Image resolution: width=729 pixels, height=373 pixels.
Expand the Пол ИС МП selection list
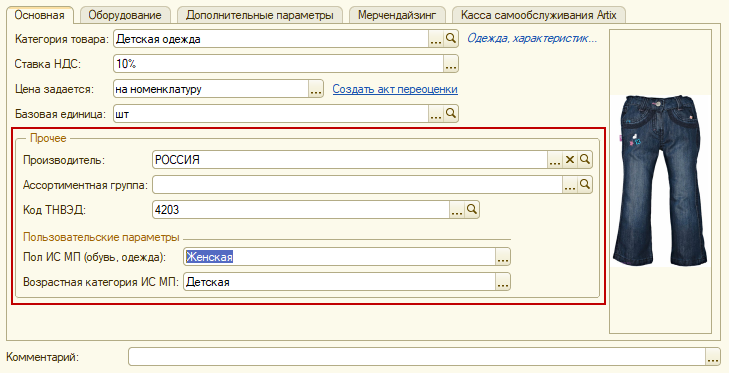[x=503, y=257]
